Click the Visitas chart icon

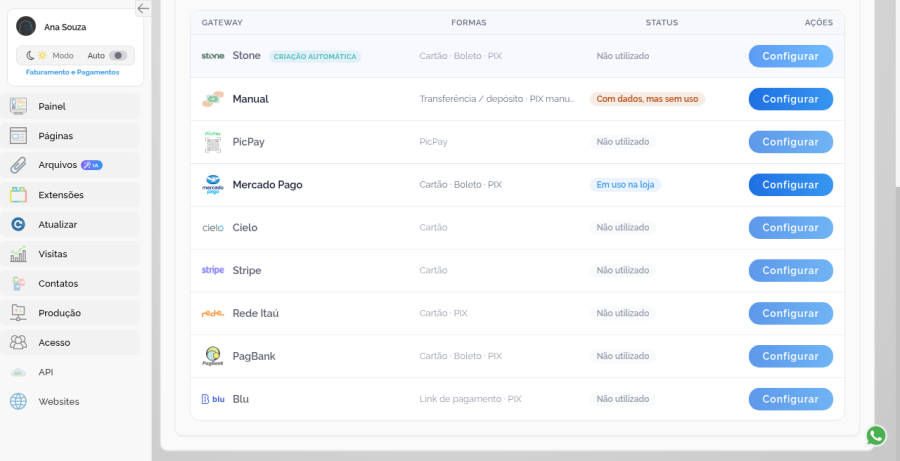tap(18, 254)
